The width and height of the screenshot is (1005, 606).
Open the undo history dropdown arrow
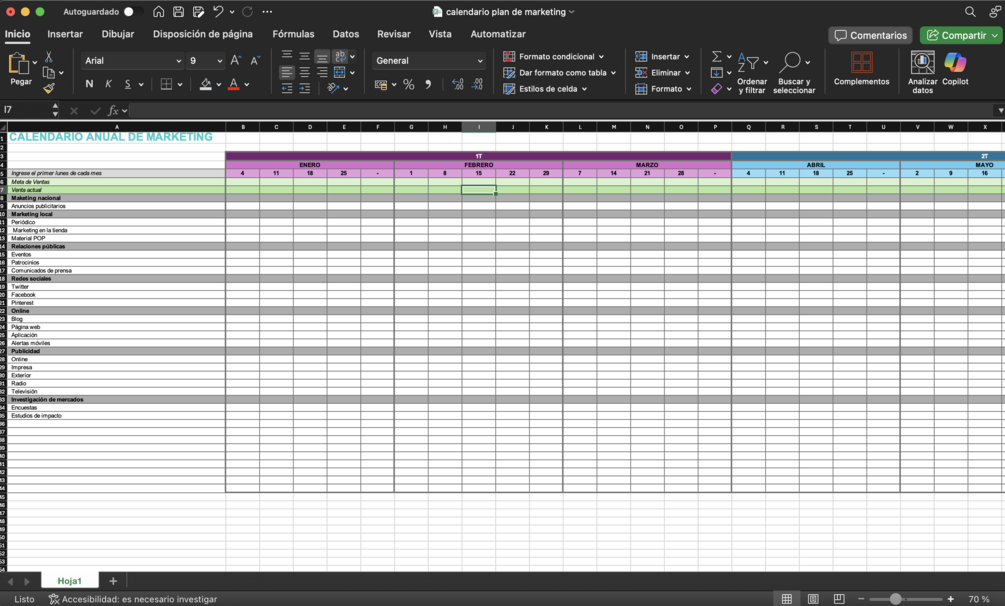coord(232,12)
